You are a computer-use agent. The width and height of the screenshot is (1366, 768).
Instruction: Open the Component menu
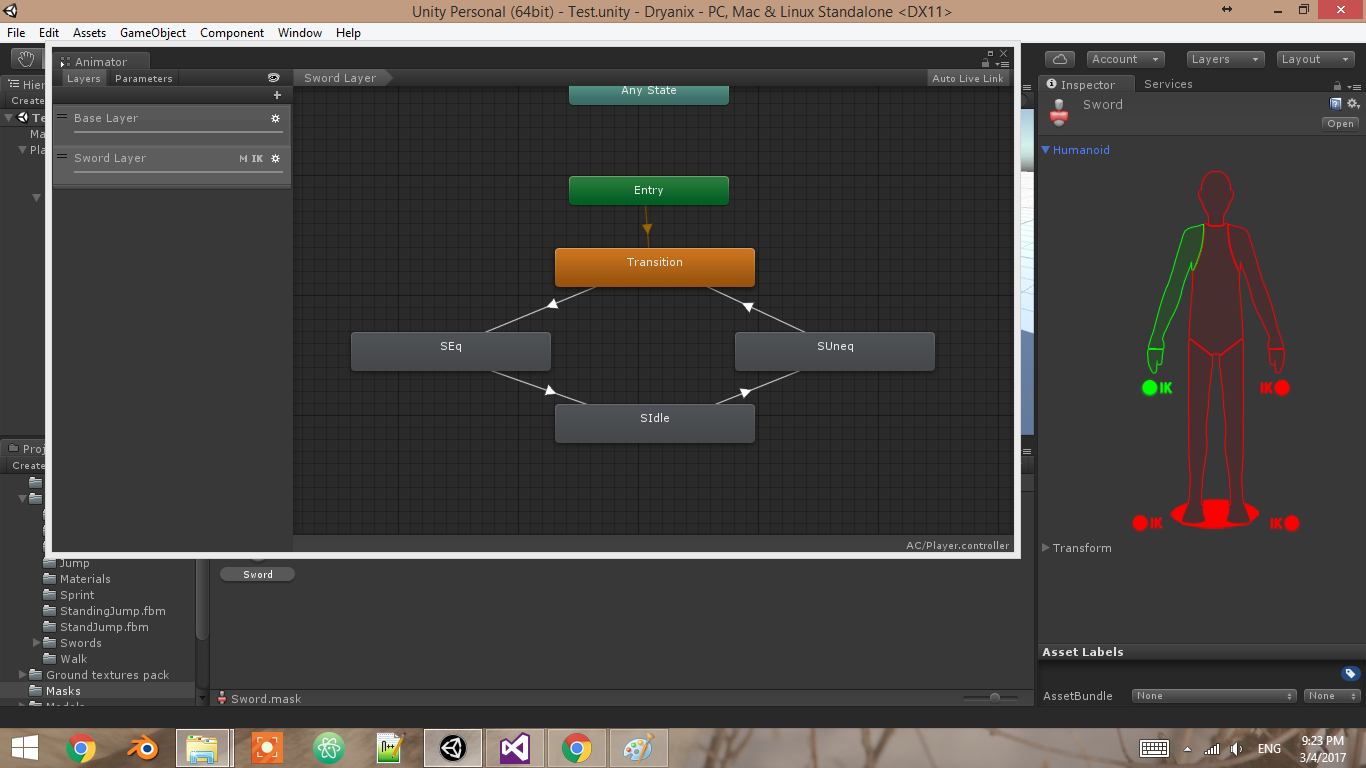pos(232,32)
